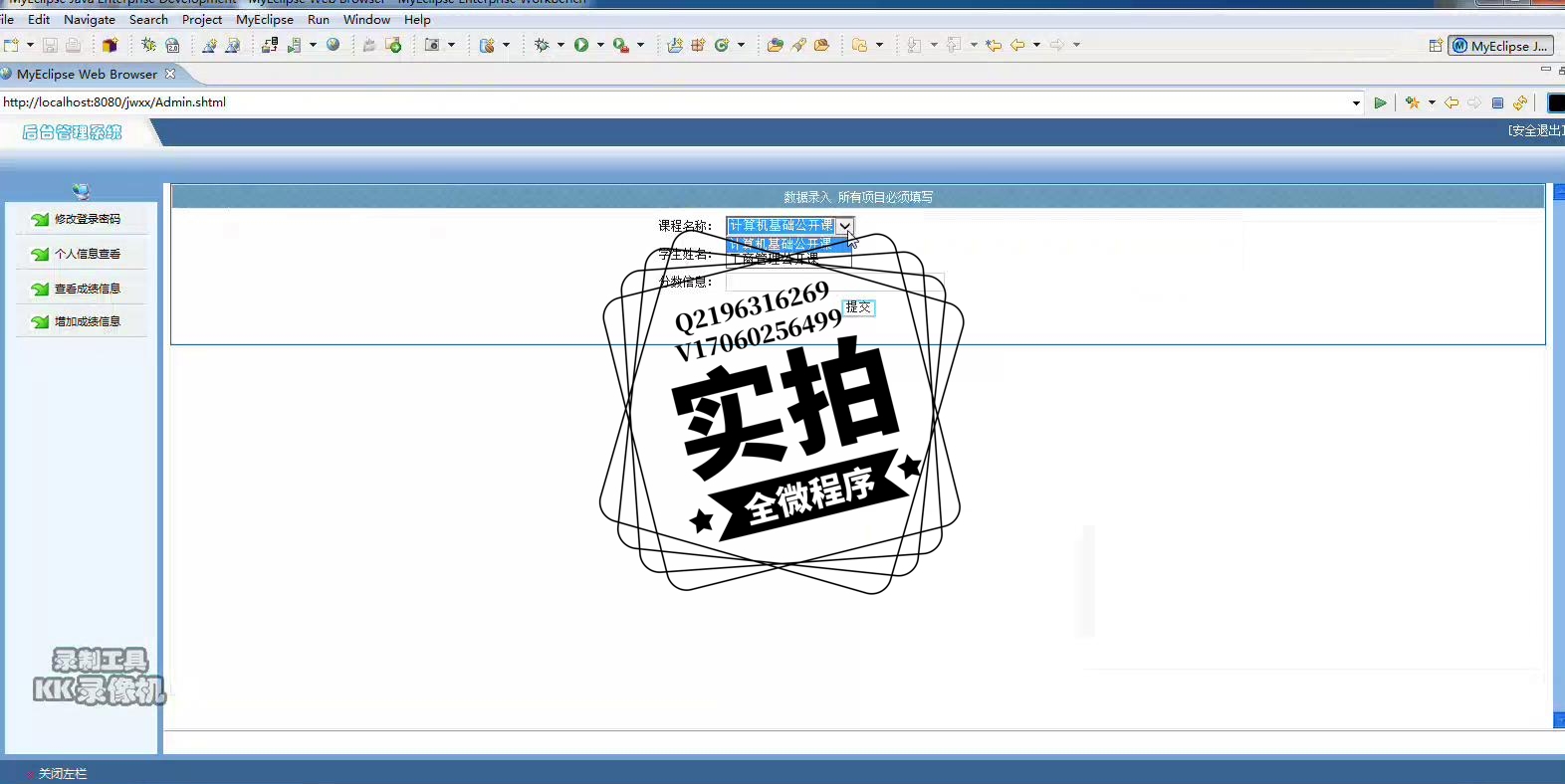This screenshot has height=784, width=1565.
Task: Open the globe web browser toolbar icon
Action: tap(334, 45)
